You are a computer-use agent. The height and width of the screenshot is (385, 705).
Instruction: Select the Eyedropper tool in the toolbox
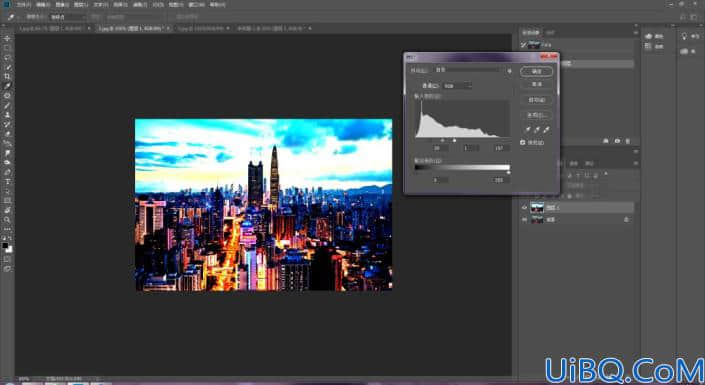[7, 86]
